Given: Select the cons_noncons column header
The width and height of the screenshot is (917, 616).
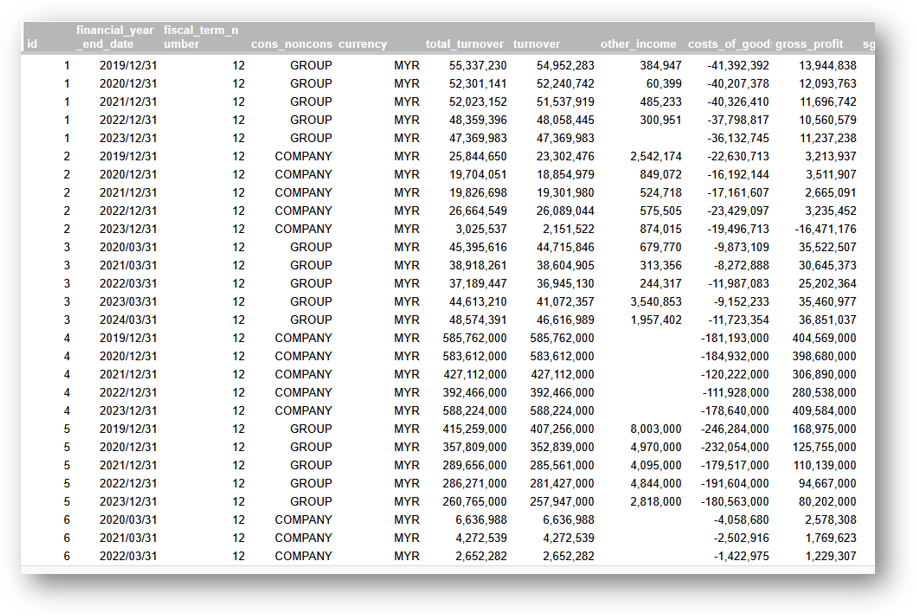Looking at the screenshot, I should click(x=291, y=44).
